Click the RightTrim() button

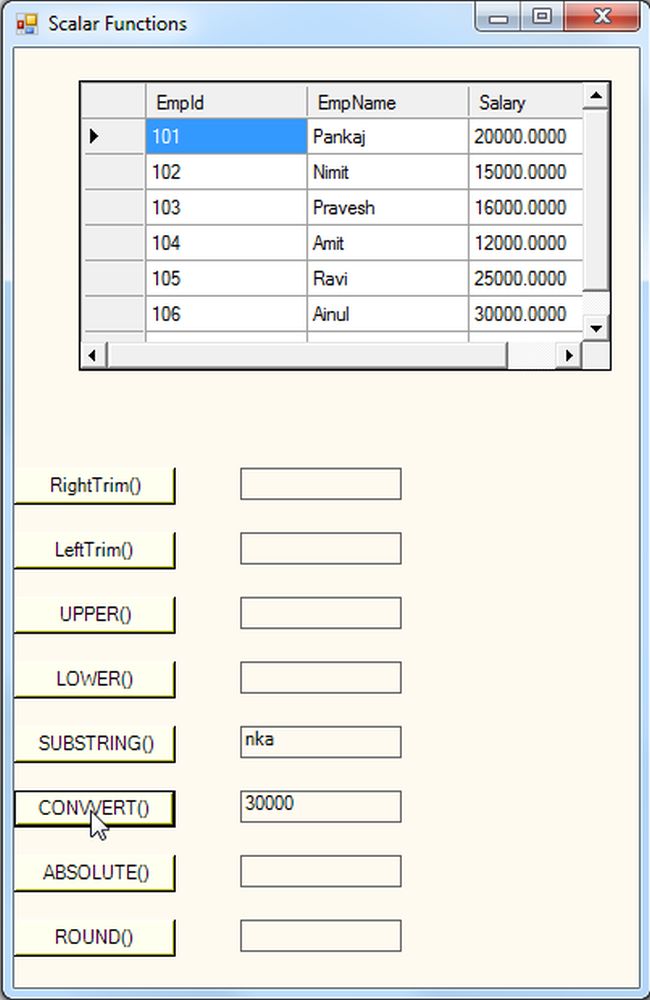94,485
